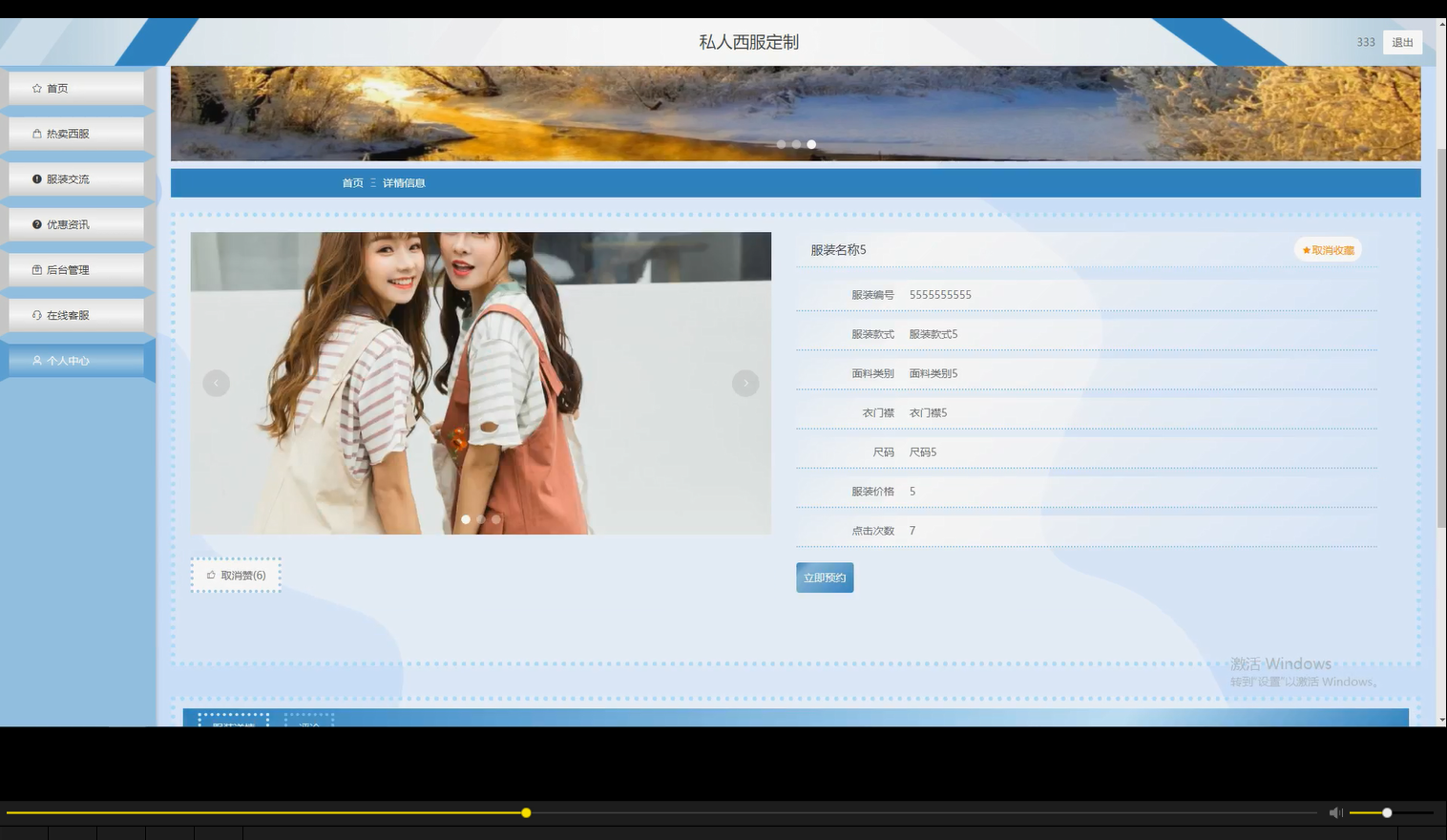Adjust the volume slider at bottom right
The image size is (1447, 840).
coord(1385,812)
